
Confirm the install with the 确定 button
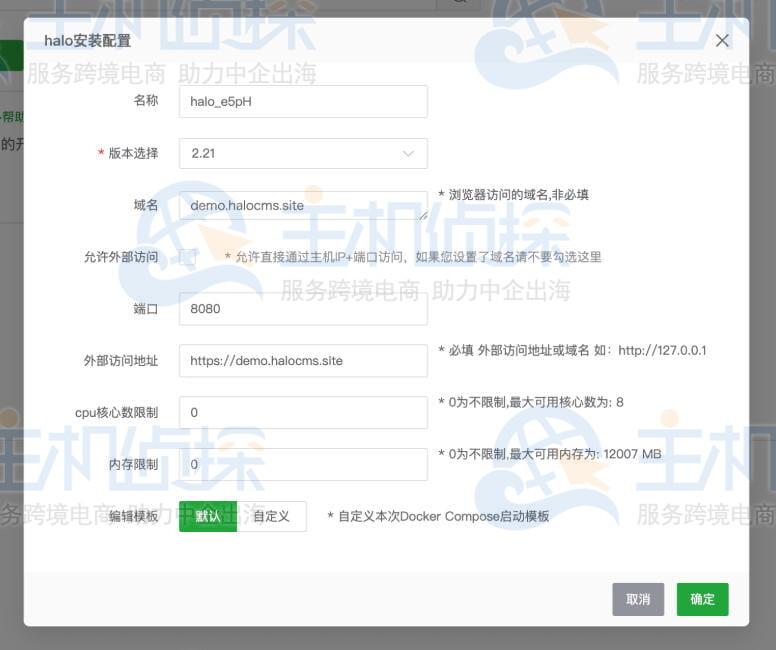(702, 600)
